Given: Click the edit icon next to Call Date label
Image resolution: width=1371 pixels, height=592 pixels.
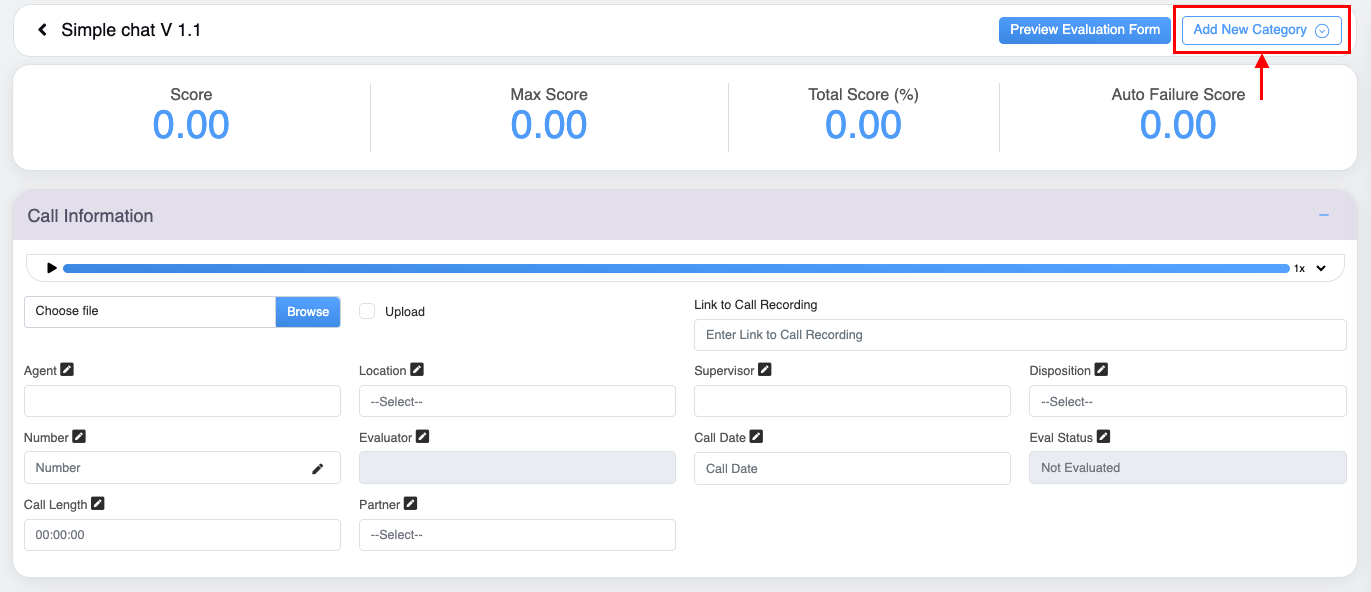Looking at the screenshot, I should (757, 437).
